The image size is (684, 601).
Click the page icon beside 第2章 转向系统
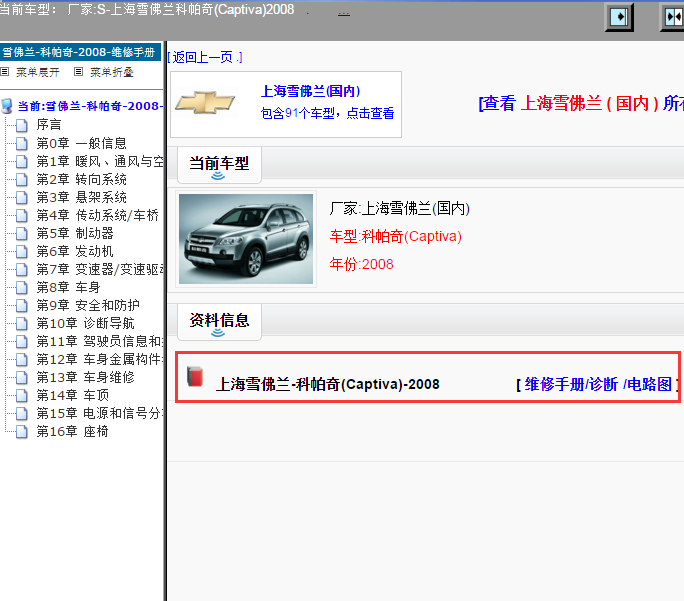point(22,180)
